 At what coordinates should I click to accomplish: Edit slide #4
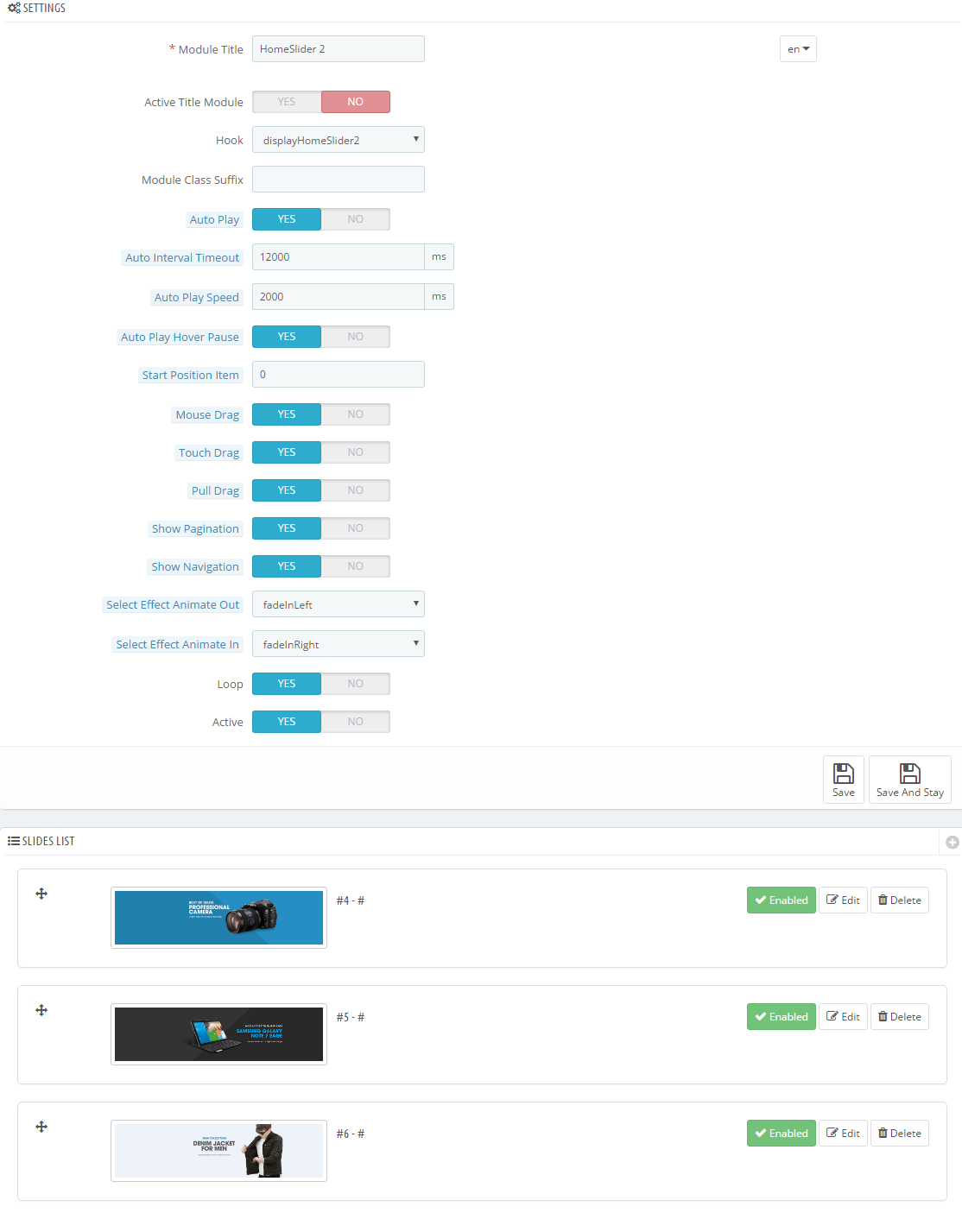point(843,900)
